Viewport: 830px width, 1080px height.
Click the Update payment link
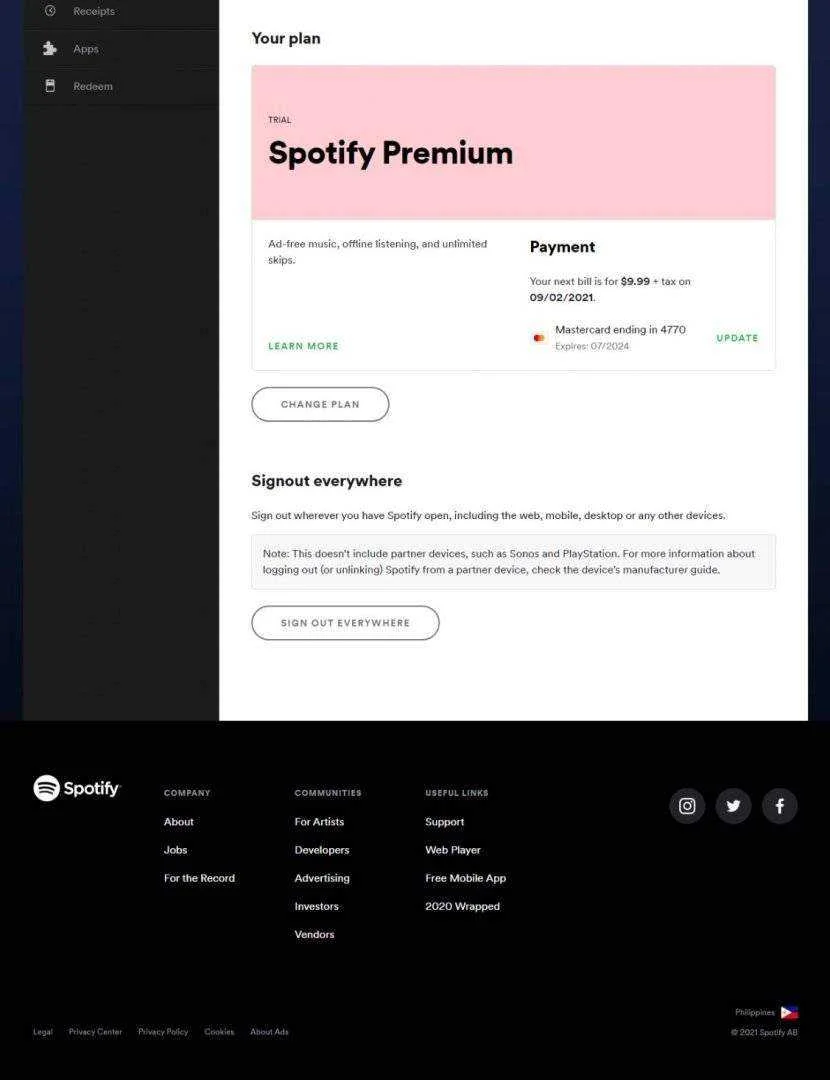coord(737,338)
